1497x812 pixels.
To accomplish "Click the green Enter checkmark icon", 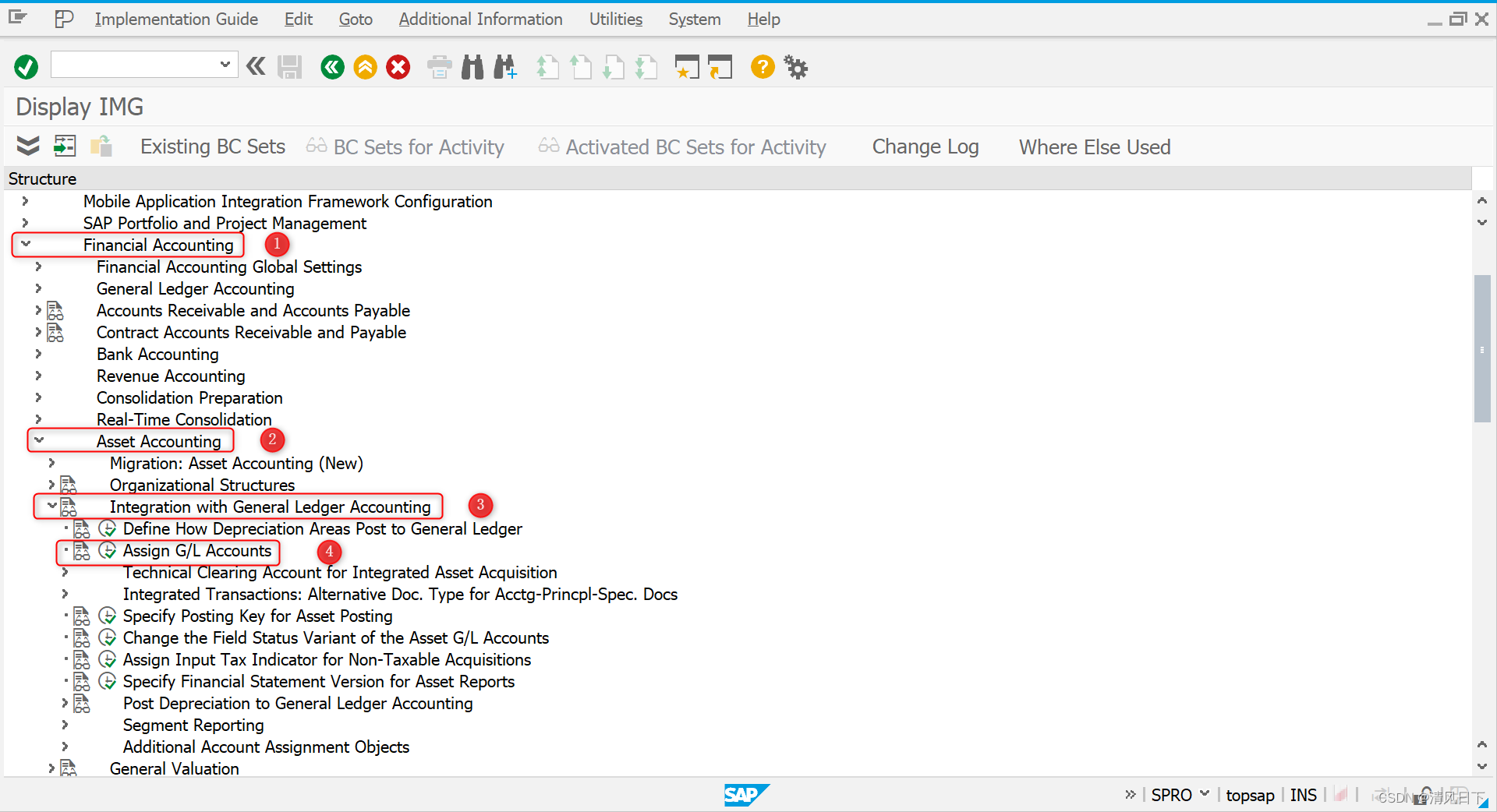I will (26, 67).
